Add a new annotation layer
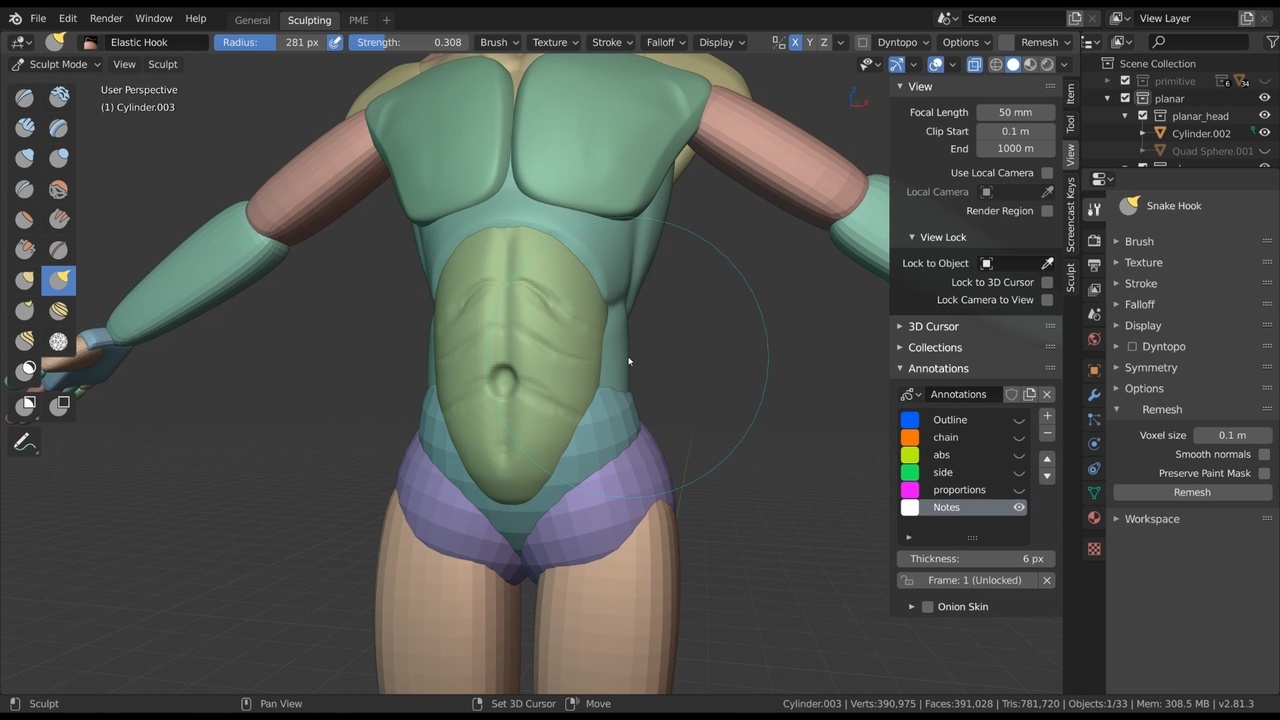 tap(1047, 416)
